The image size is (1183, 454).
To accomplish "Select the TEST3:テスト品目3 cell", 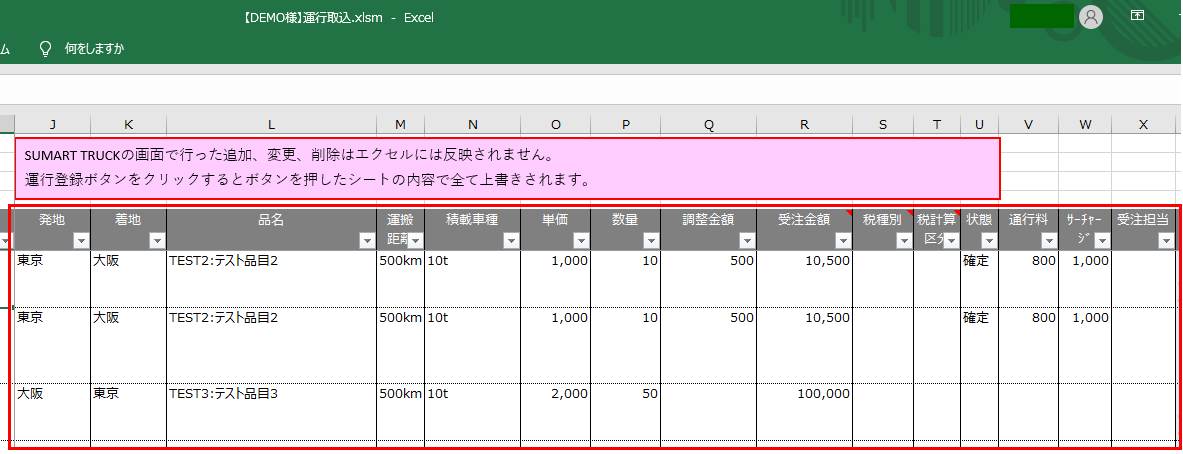I will [x=270, y=394].
